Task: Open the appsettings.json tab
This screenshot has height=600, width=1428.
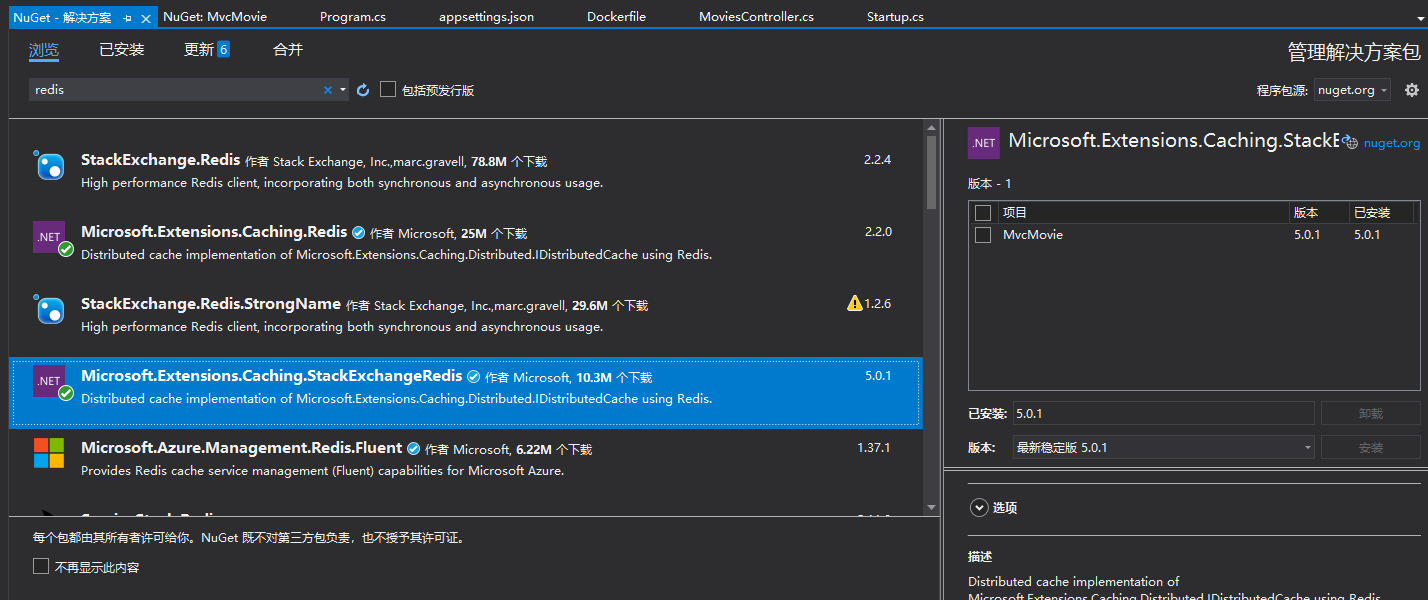Action: pos(486,17)
